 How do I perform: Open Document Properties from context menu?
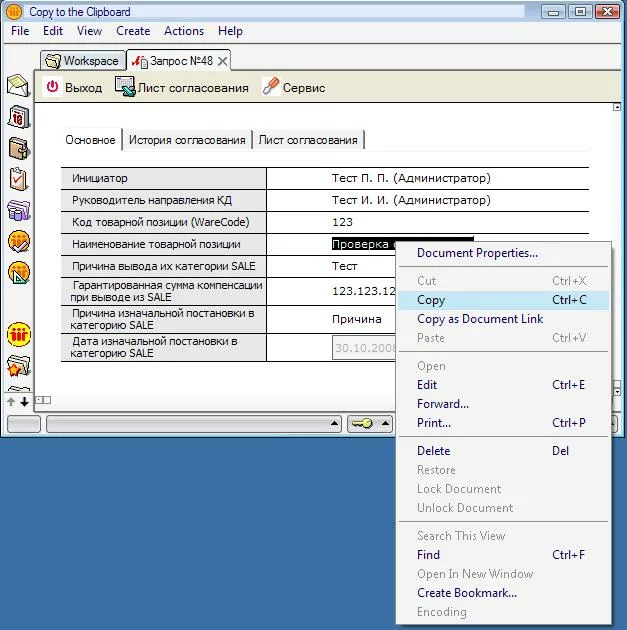click(477, 253)
